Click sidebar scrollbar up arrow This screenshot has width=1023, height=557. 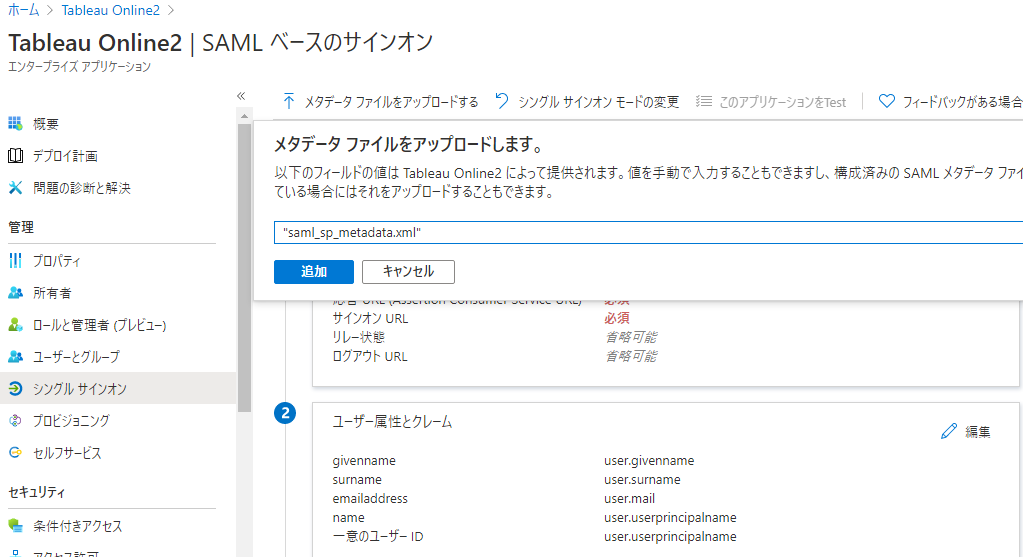(244, 116)
